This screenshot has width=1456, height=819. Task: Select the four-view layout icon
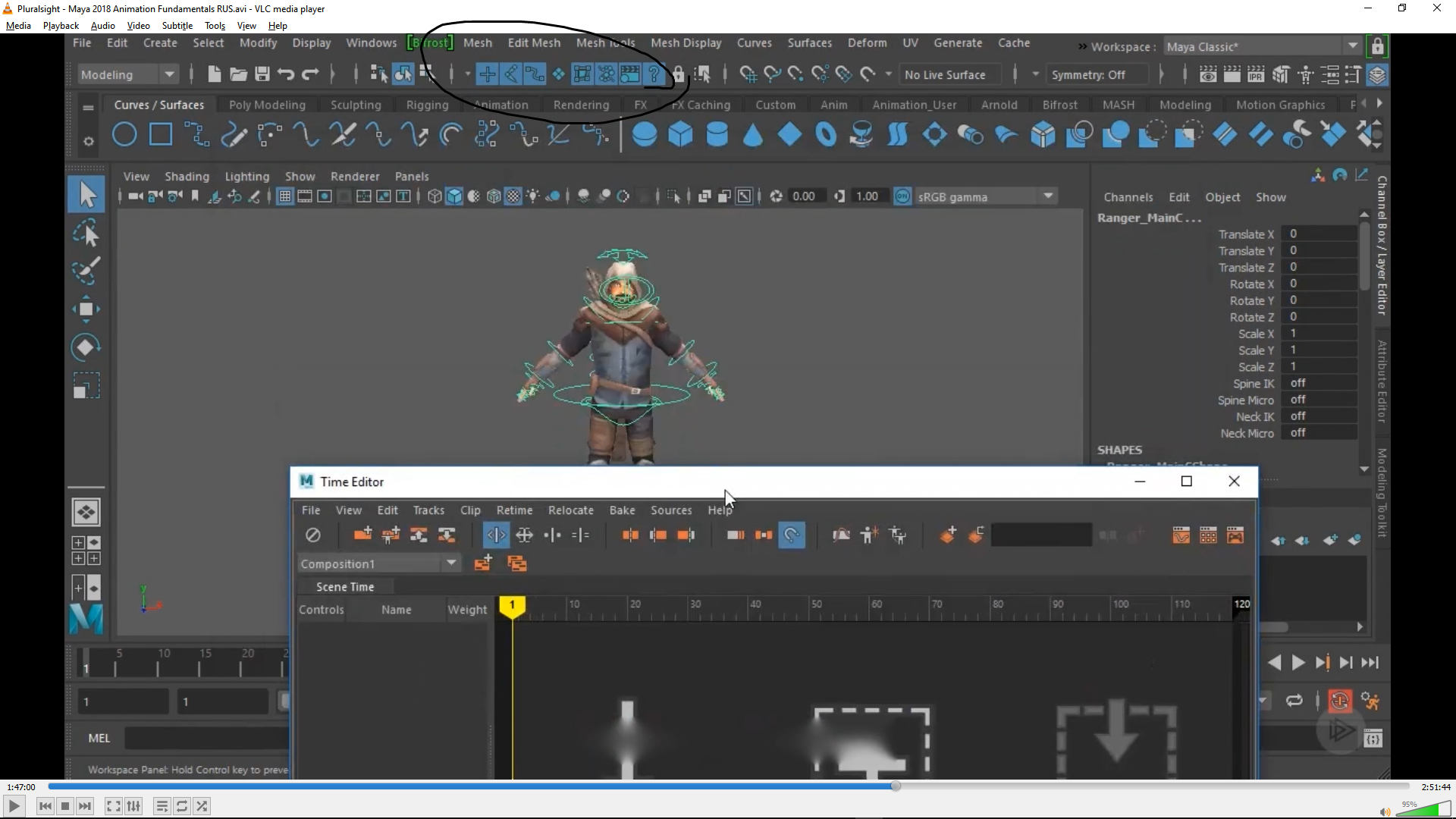[x=86, y=551]
